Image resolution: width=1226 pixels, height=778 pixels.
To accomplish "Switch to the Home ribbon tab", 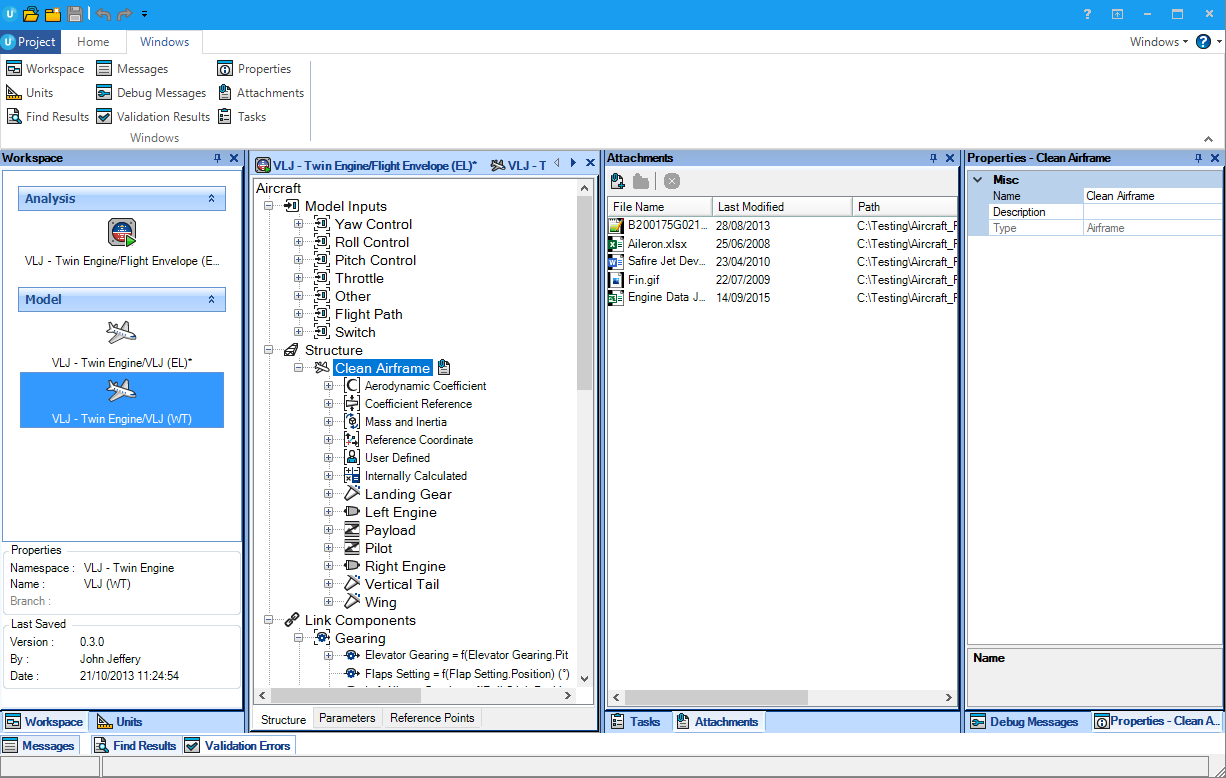I will tap(93, 42).
